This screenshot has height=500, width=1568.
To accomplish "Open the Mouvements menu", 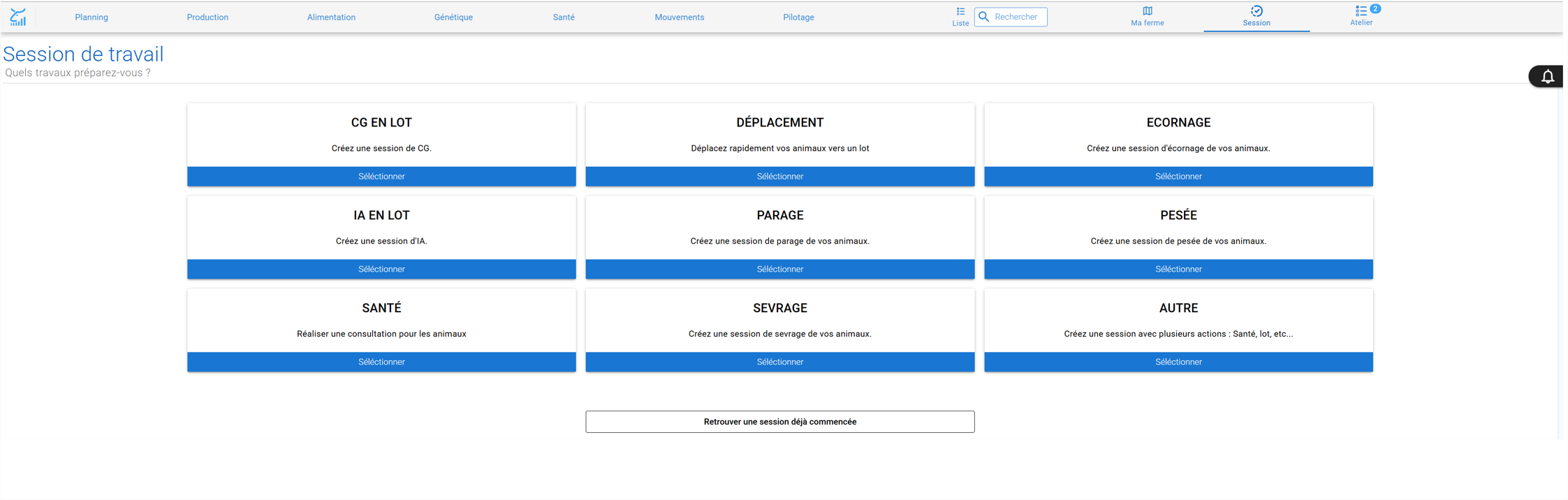I will point(679,17).
